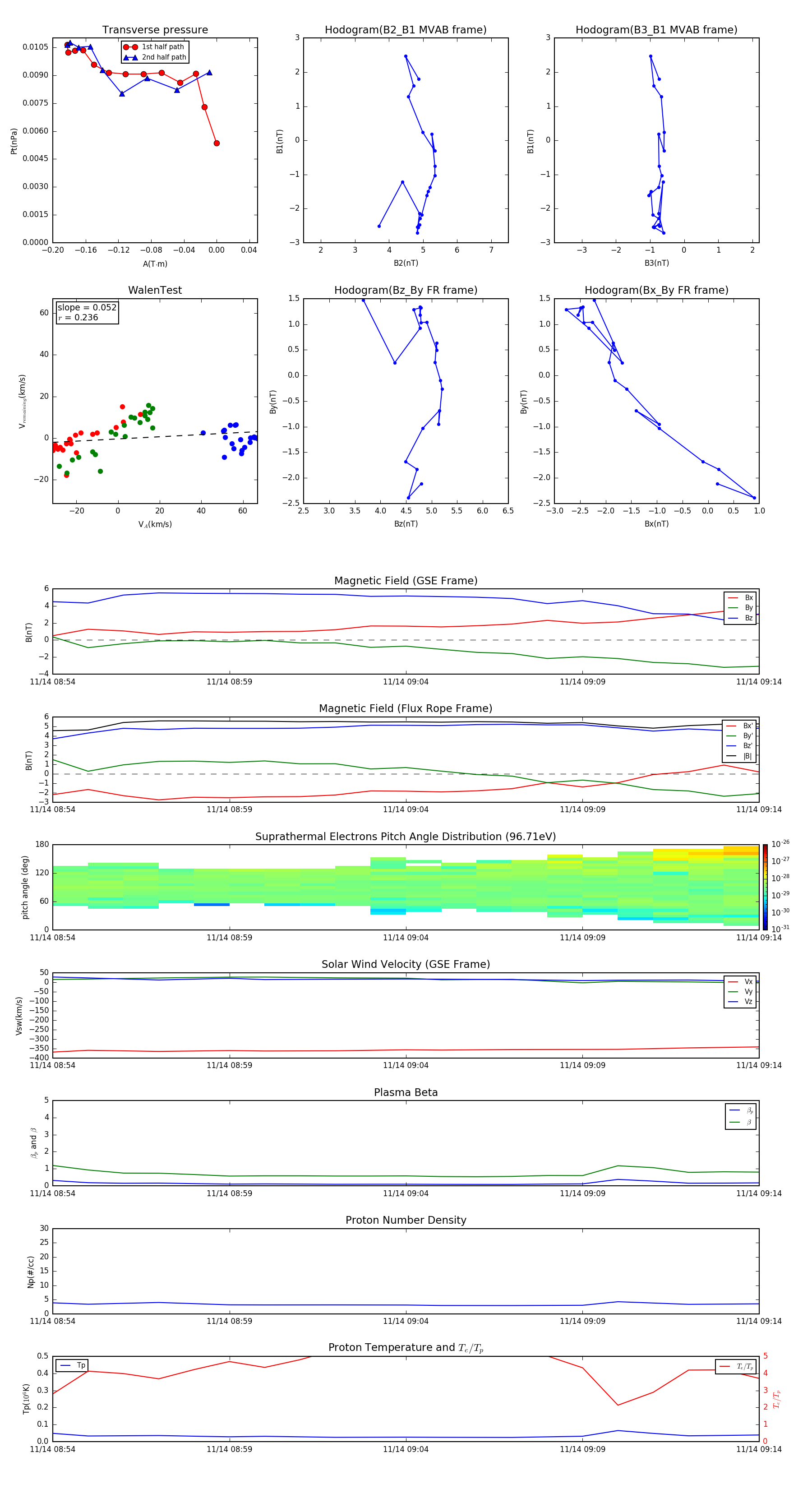This screenshot has height=1489, width=812.
Task: Select Vy in the solar wind legend
Action: 740,992
